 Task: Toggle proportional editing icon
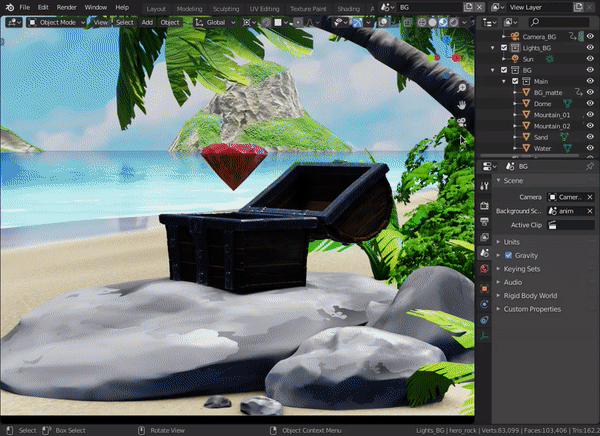(298, 23)
